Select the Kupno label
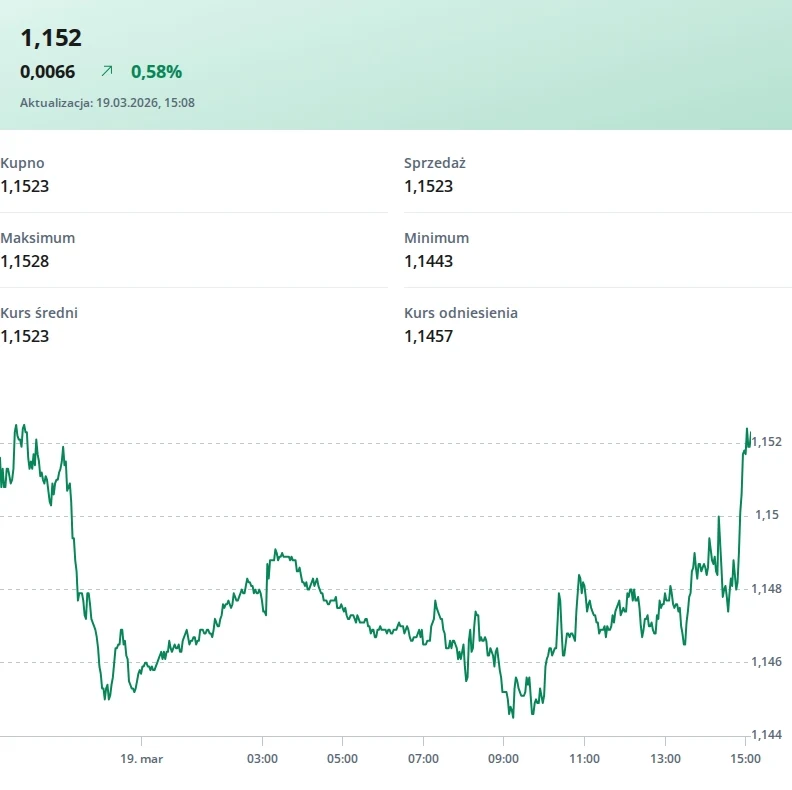 point(22,163)
